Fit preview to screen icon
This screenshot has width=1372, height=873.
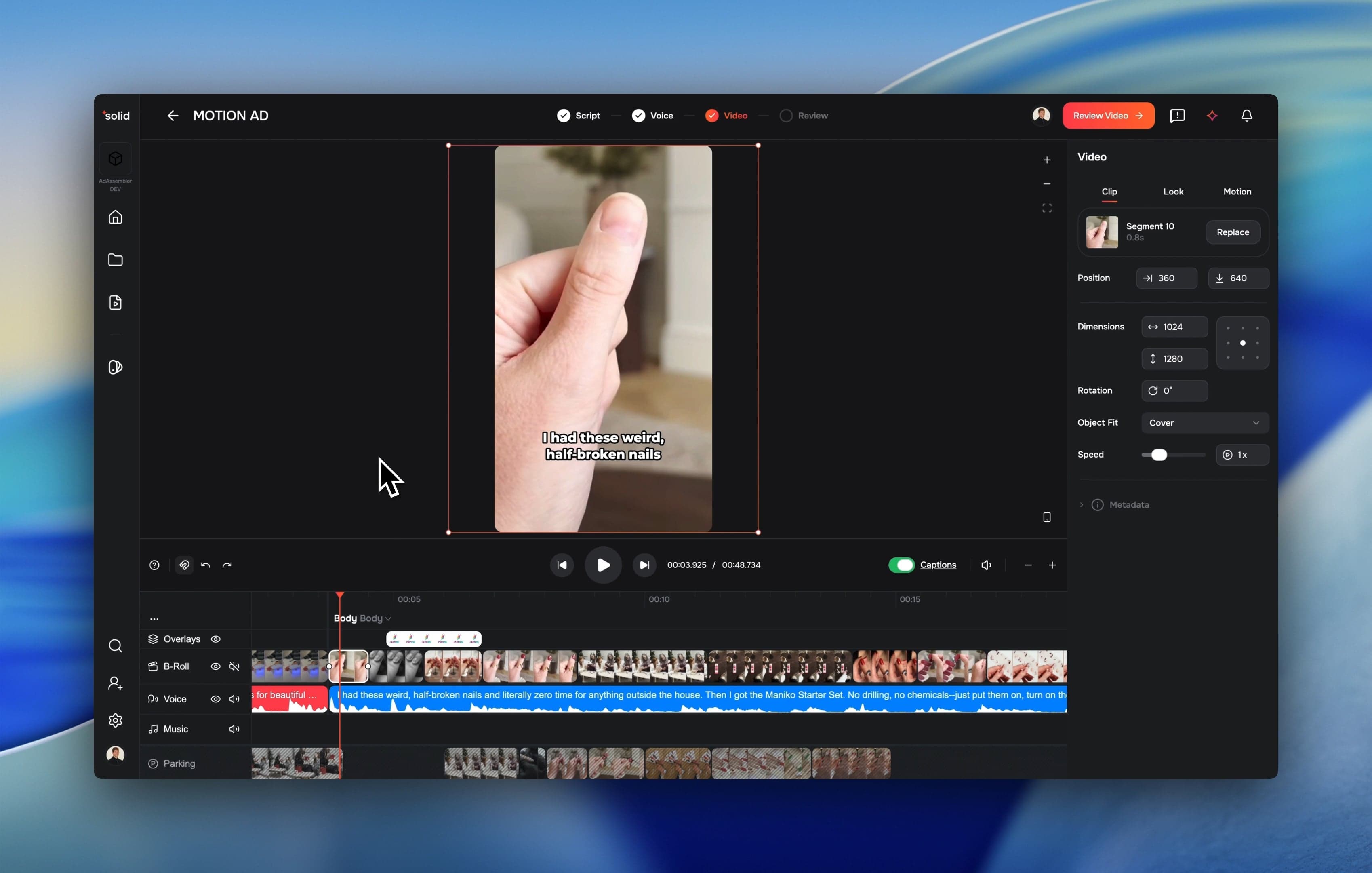1047,208
